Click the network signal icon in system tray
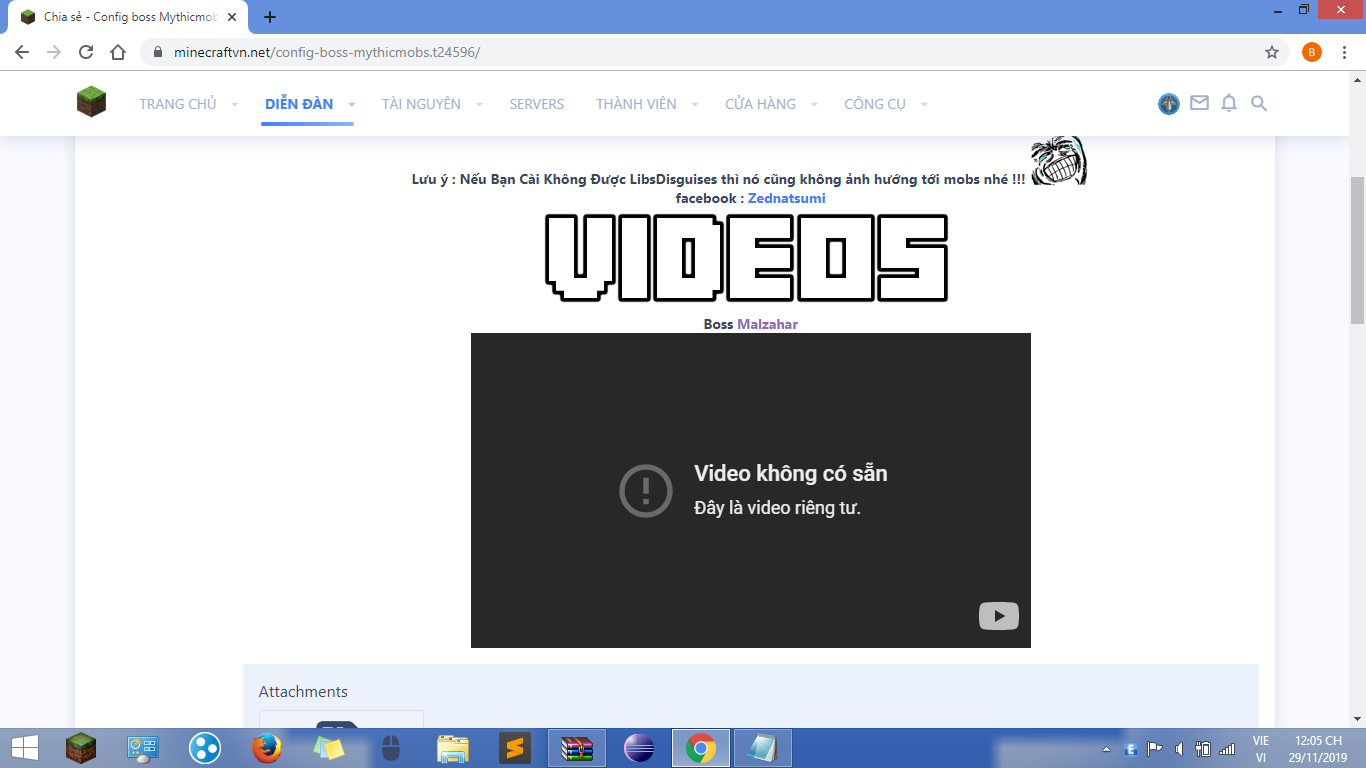Screen dimensions: 1366x768 pos(1227,748)
